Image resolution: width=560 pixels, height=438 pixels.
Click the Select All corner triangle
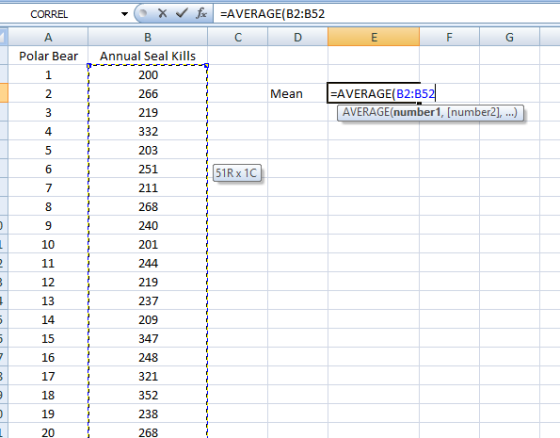(4, 37)
